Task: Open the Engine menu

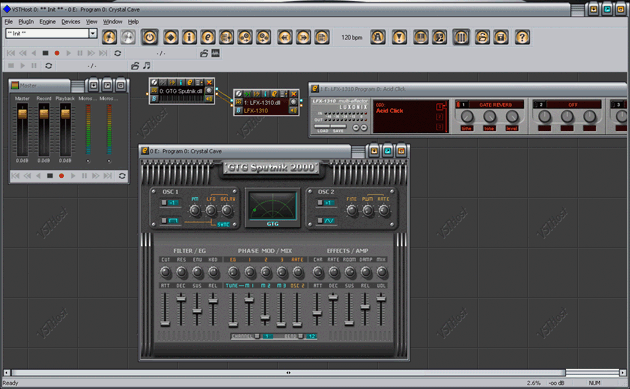Action: coord(47,22)
